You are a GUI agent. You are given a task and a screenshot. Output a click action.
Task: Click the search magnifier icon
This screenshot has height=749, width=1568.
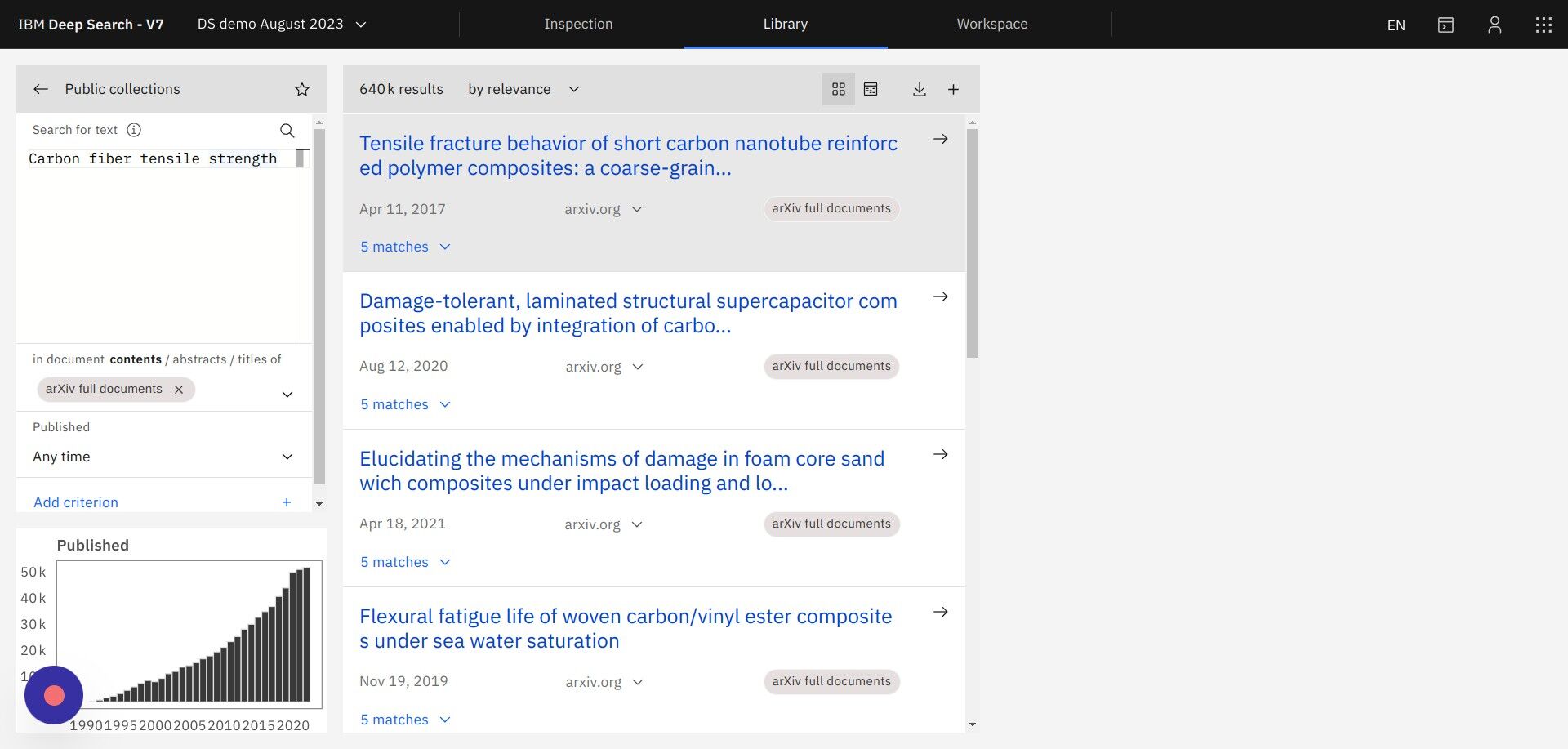[287, 130]
